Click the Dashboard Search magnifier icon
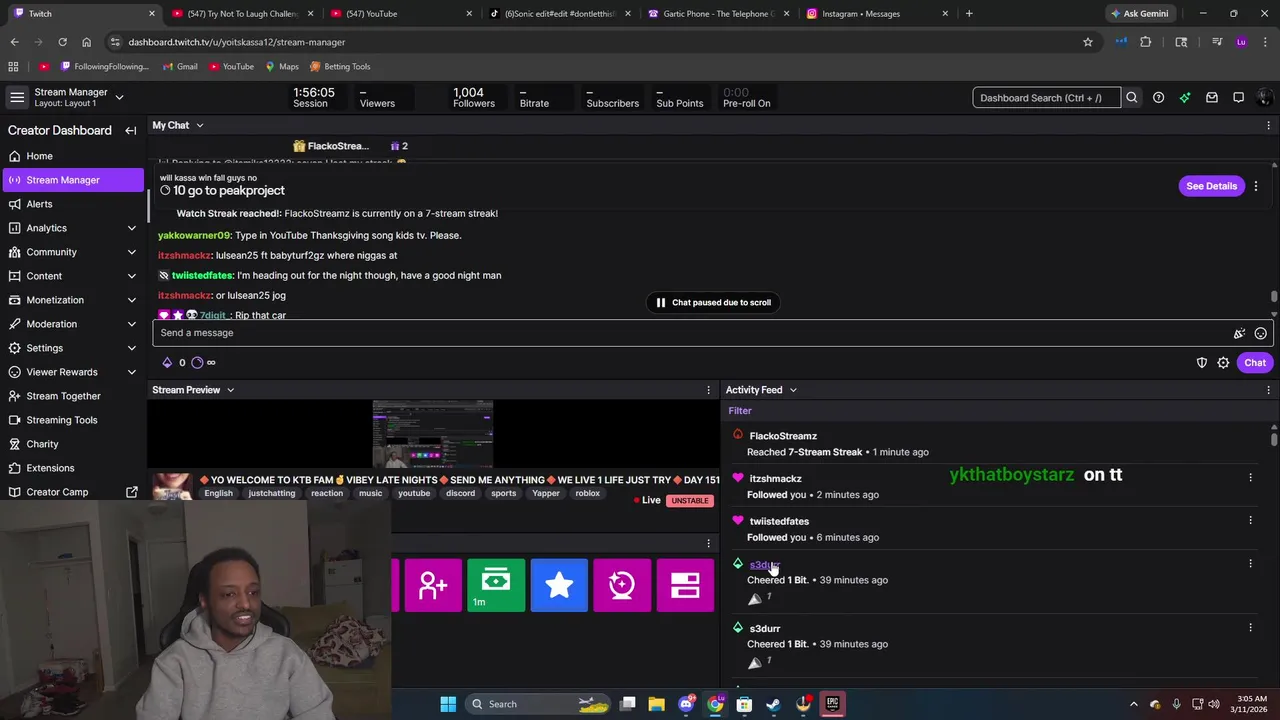 click(x=1132, y=98)
